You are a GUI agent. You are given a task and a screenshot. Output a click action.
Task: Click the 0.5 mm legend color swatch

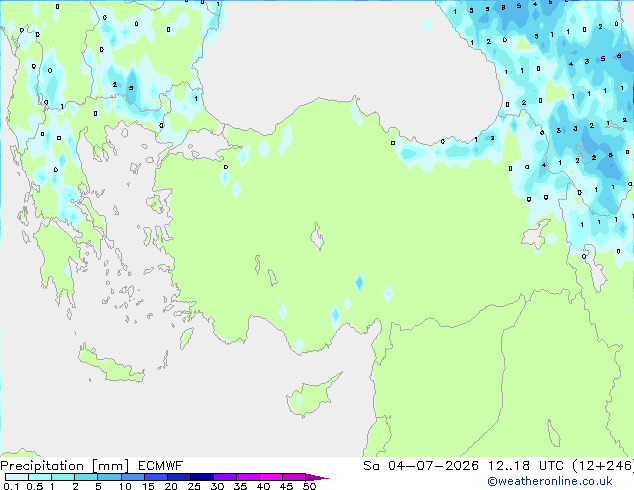pos(40,477)
